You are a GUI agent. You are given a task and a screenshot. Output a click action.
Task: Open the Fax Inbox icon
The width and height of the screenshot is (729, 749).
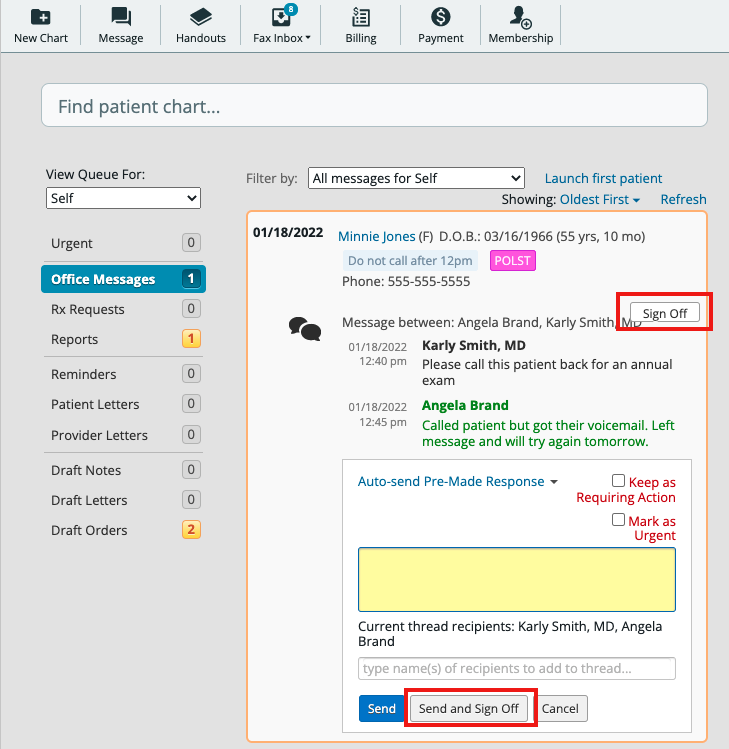pyautogui.click(x=280, y=17)
